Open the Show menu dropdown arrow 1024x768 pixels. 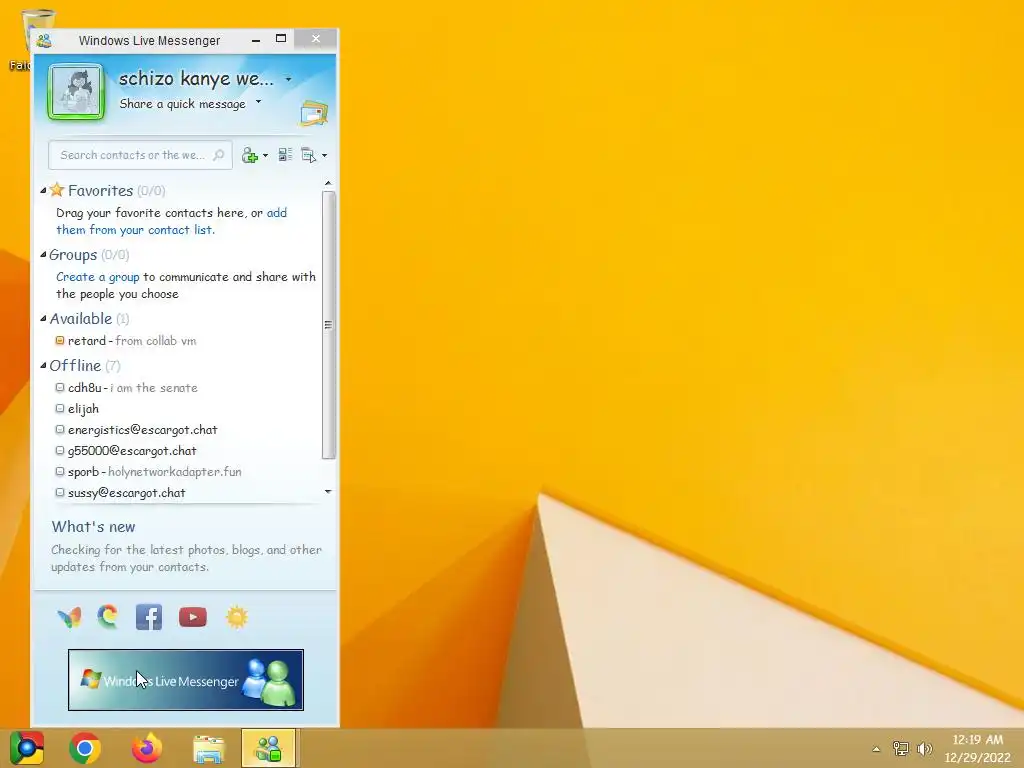(324, 155)
